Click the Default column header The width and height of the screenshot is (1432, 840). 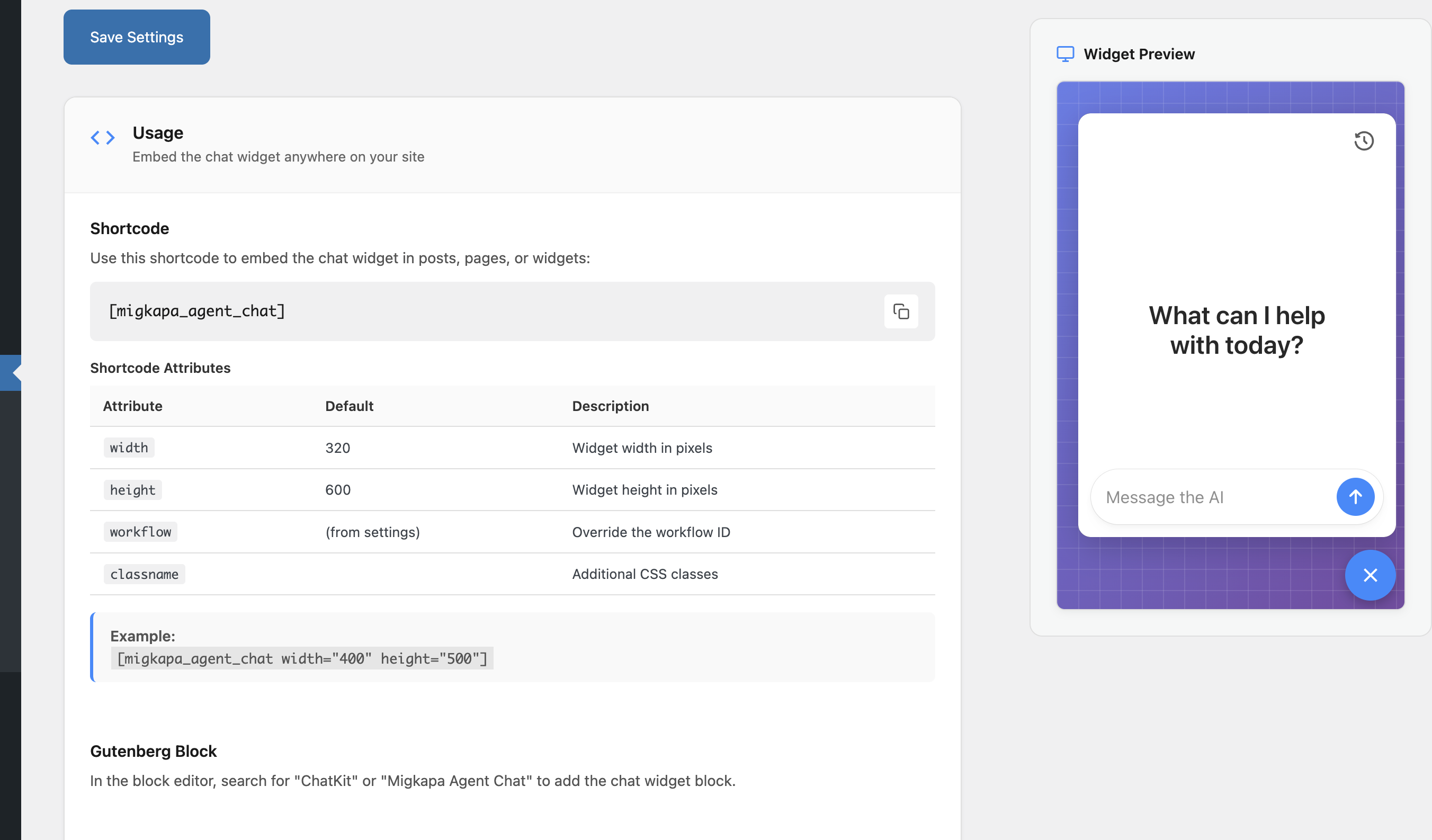349,406
